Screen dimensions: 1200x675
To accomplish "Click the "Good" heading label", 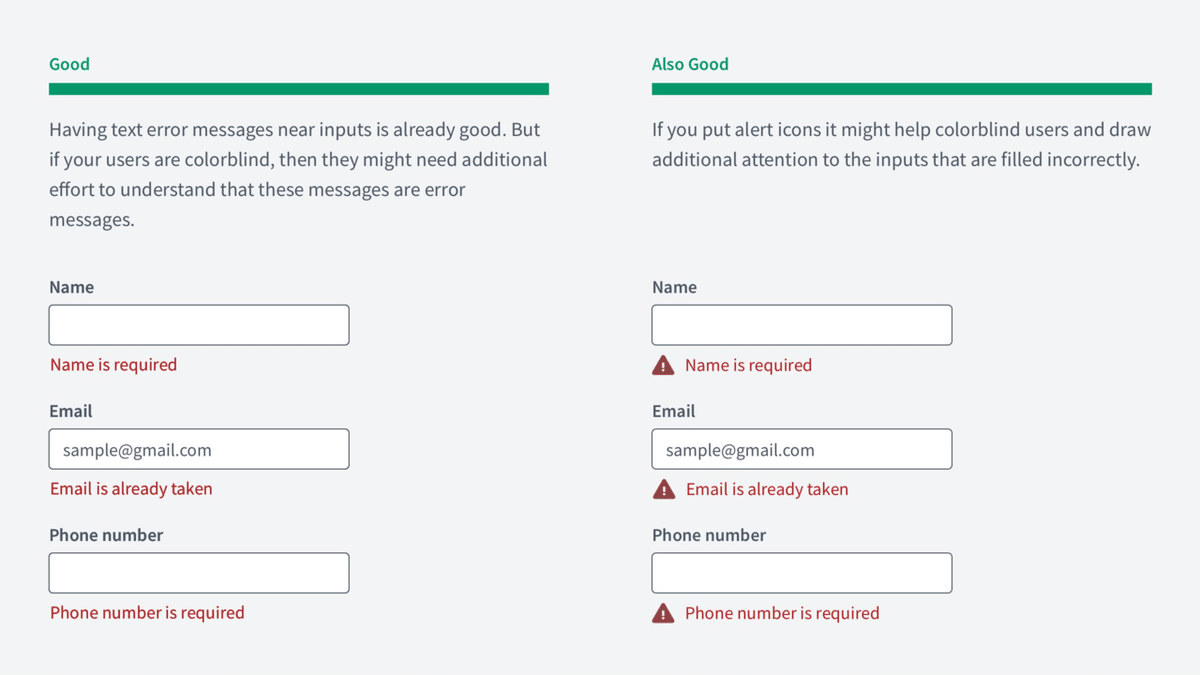I will (69, 64).
